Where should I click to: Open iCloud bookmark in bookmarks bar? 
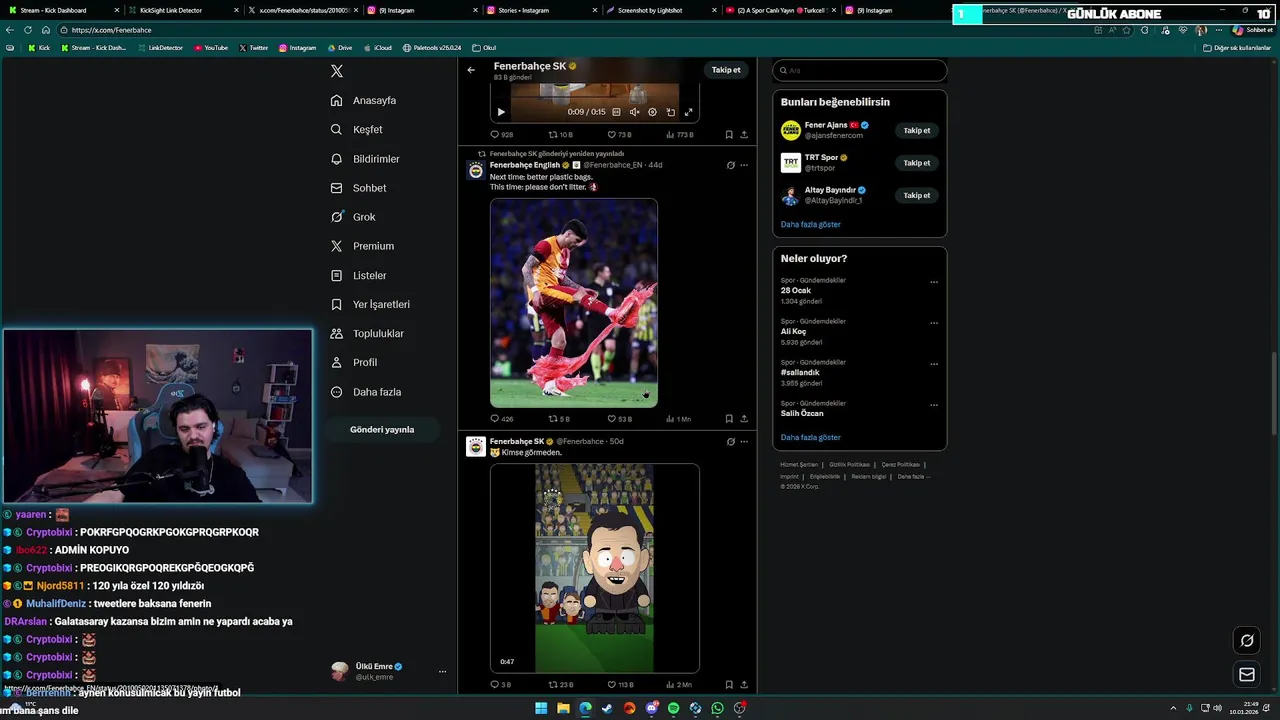(x=378, y=48)
